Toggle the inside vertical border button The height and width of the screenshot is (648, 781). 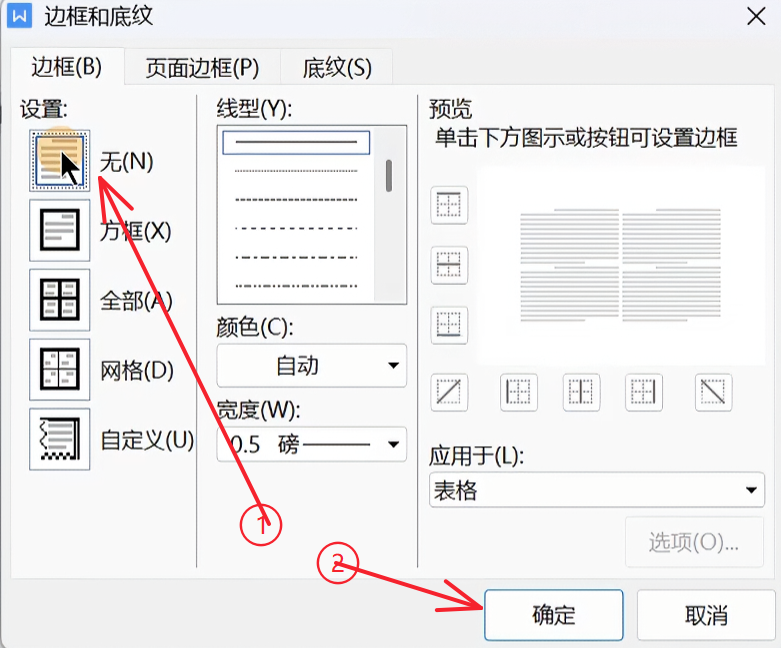(581, 392)
